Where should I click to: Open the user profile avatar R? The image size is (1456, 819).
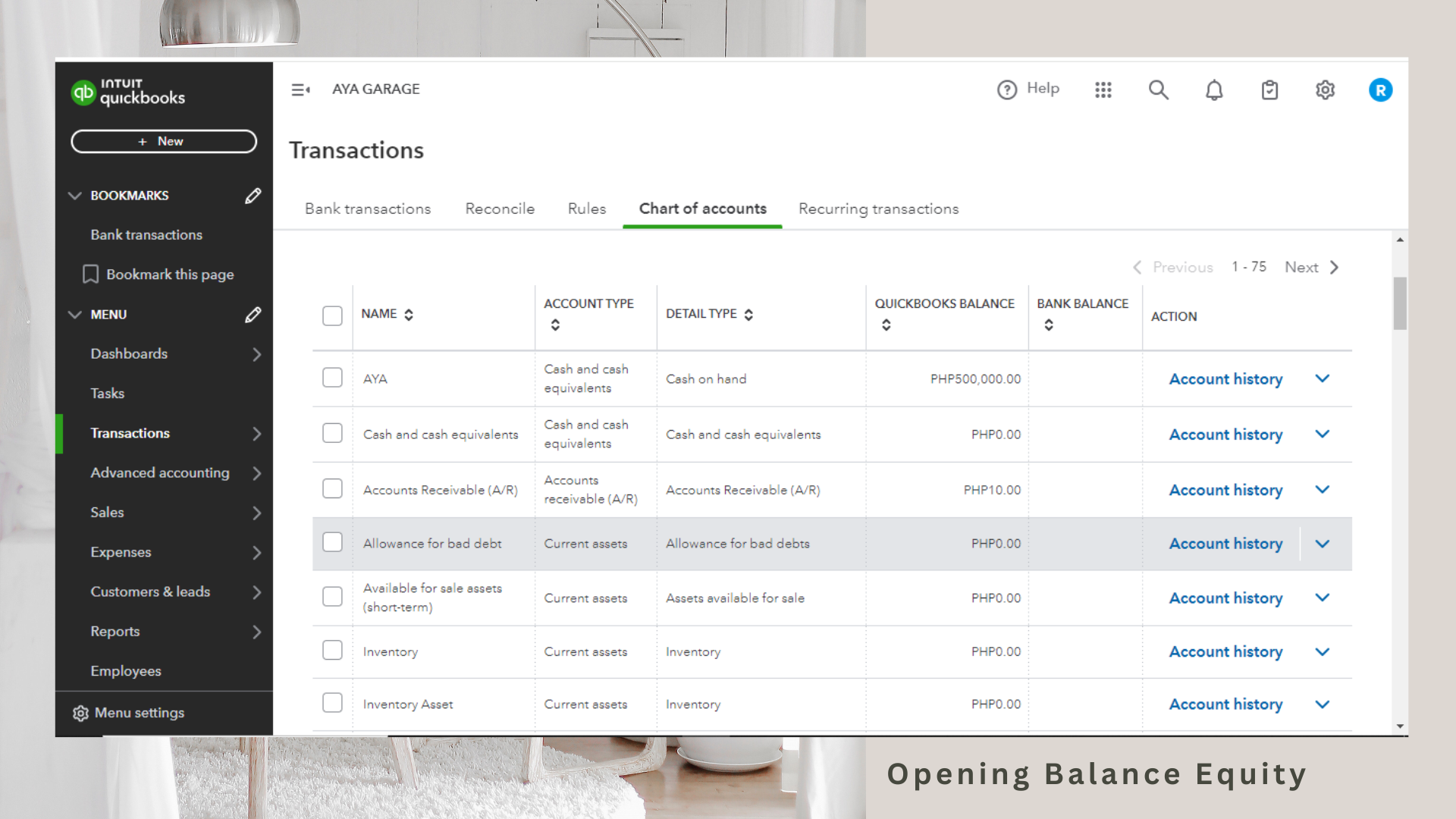tap(1380, 90)
